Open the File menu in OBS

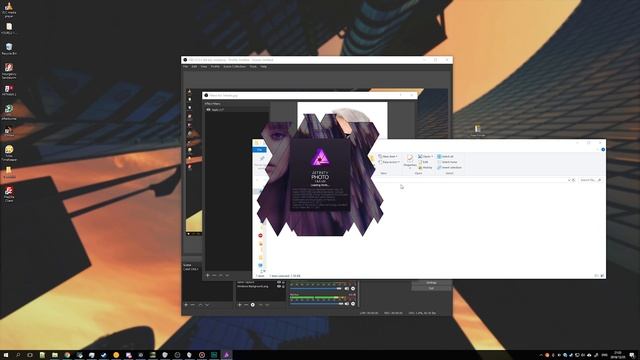[185, 67]
